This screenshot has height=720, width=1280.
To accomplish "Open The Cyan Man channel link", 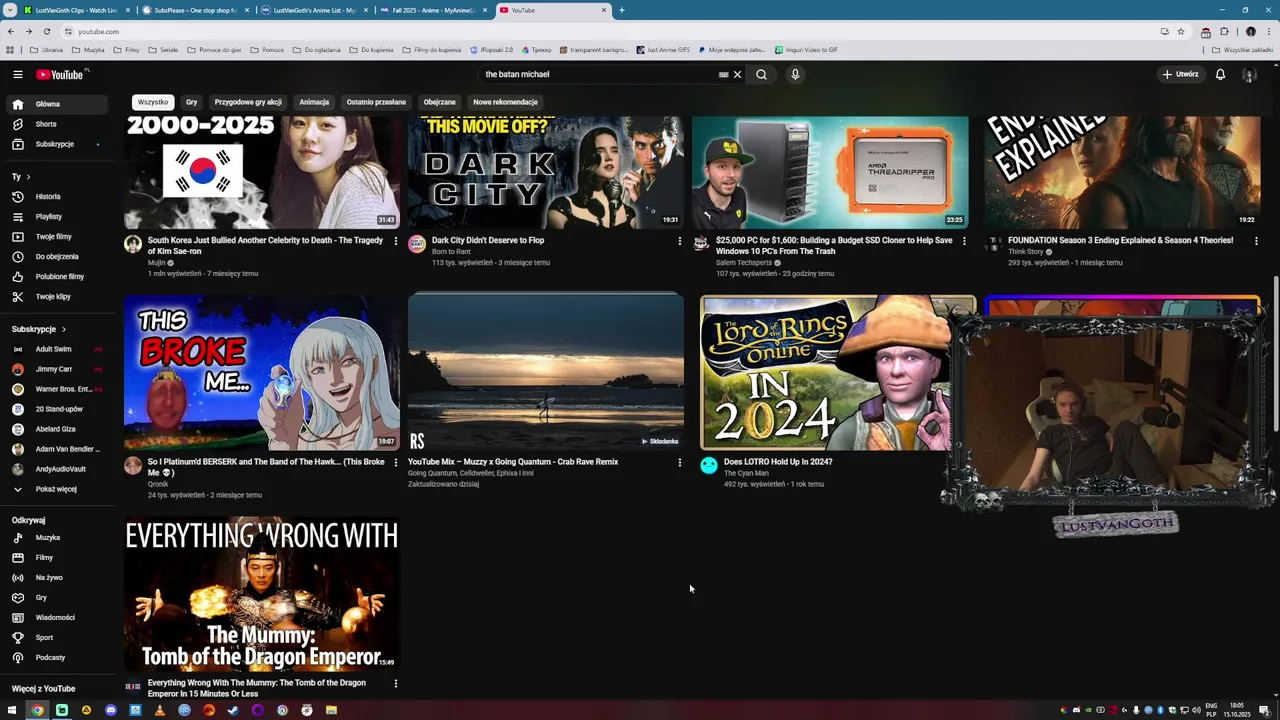I will click(746, 473).
